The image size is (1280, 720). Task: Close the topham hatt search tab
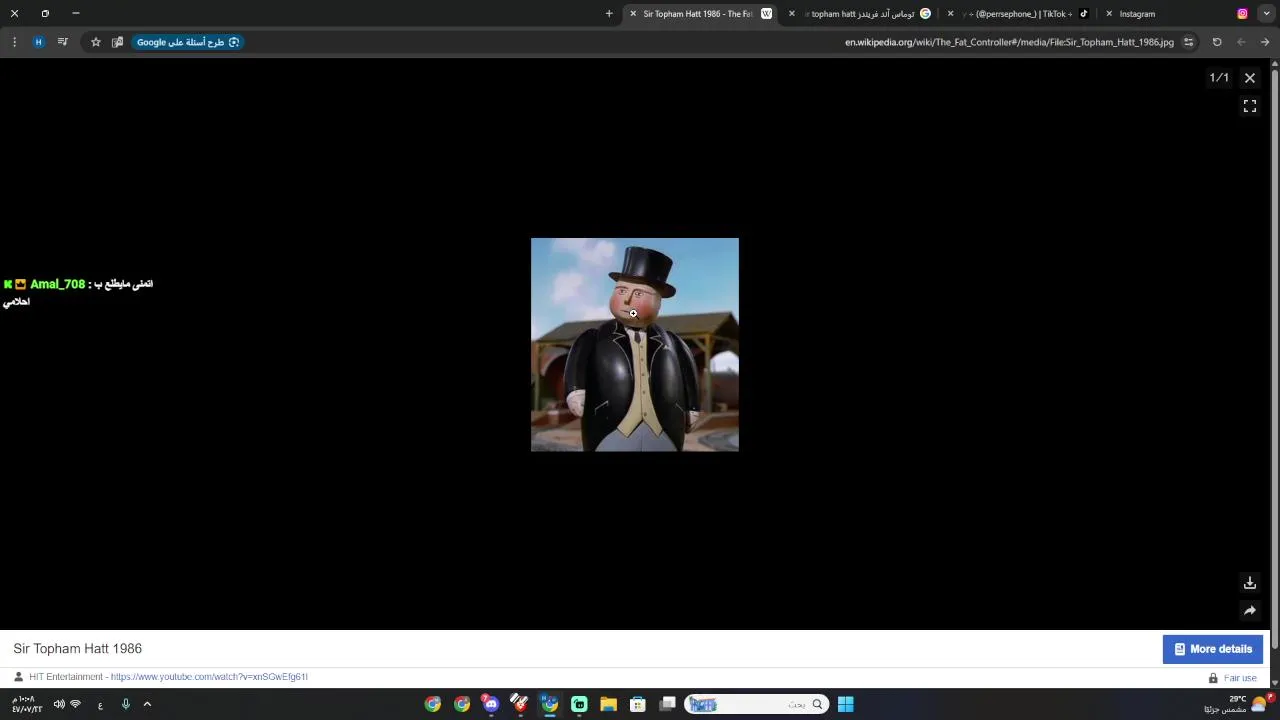(792, 14)
